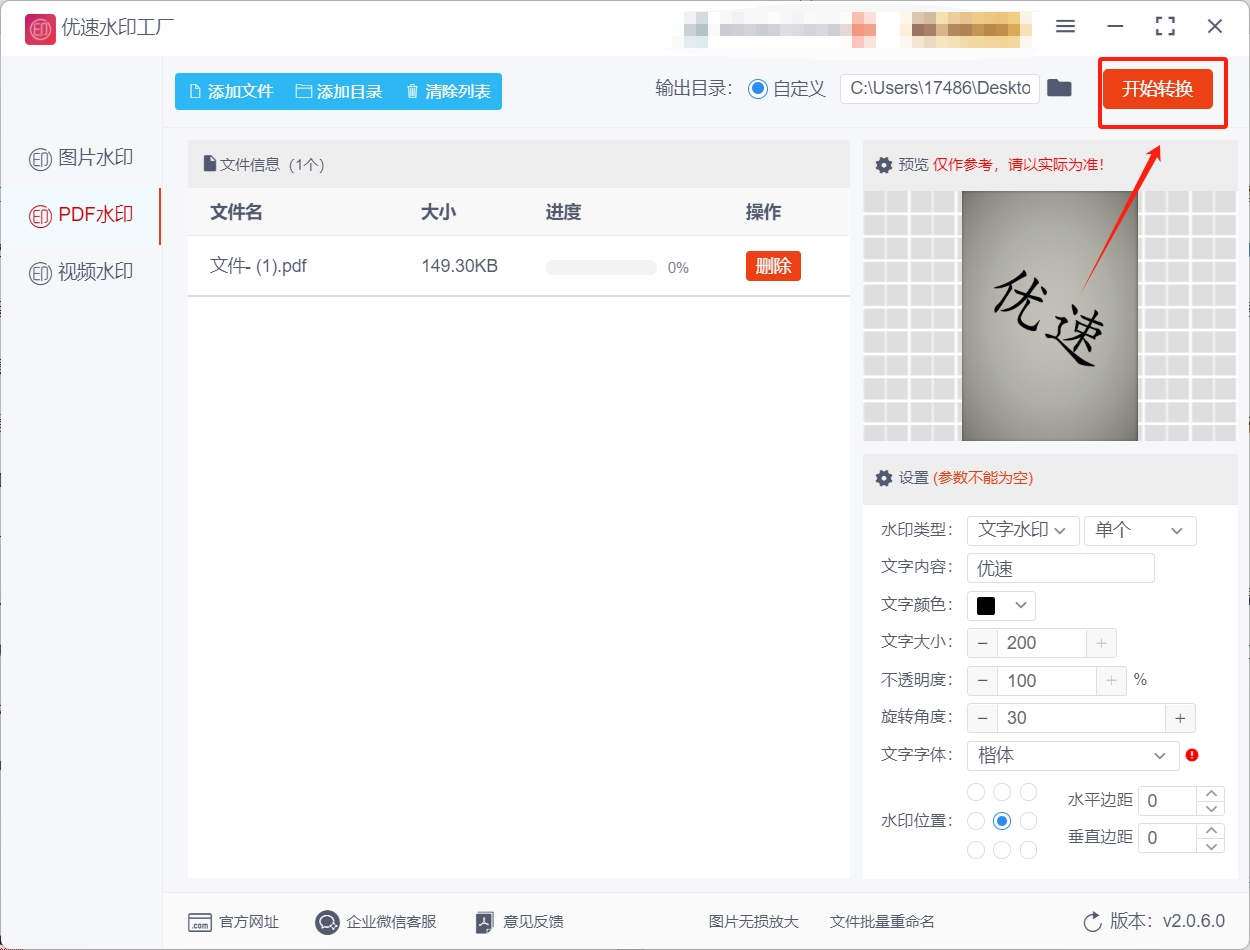This screenshot has width=1250, height=950.
Task: Decrease 文字大小 with minus button
Action: click(x=982, y=643)
